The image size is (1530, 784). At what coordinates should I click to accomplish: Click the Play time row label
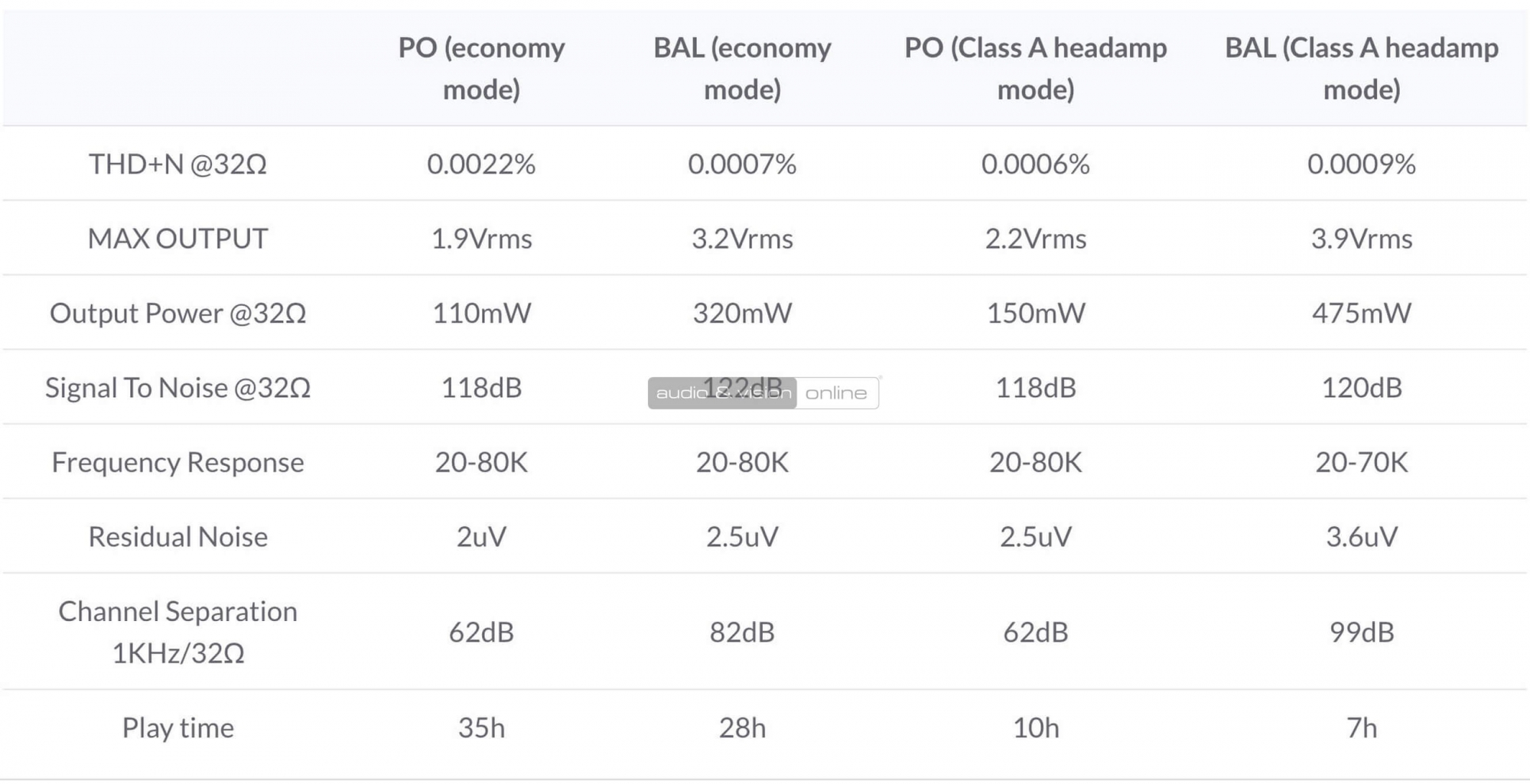(177, 727)
